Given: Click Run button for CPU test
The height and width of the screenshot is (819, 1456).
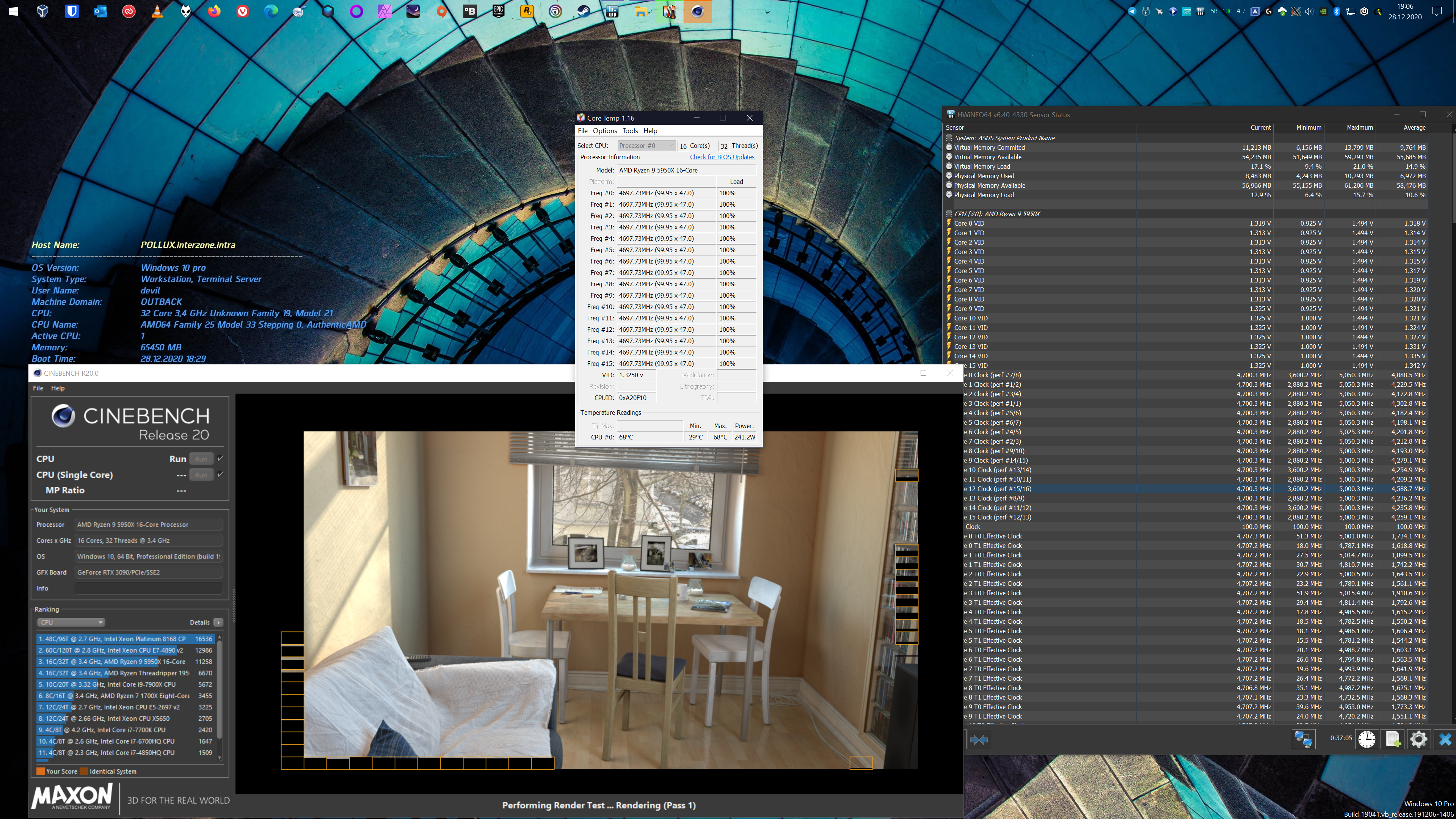Looking at the screenshot, I should (201, 459).
